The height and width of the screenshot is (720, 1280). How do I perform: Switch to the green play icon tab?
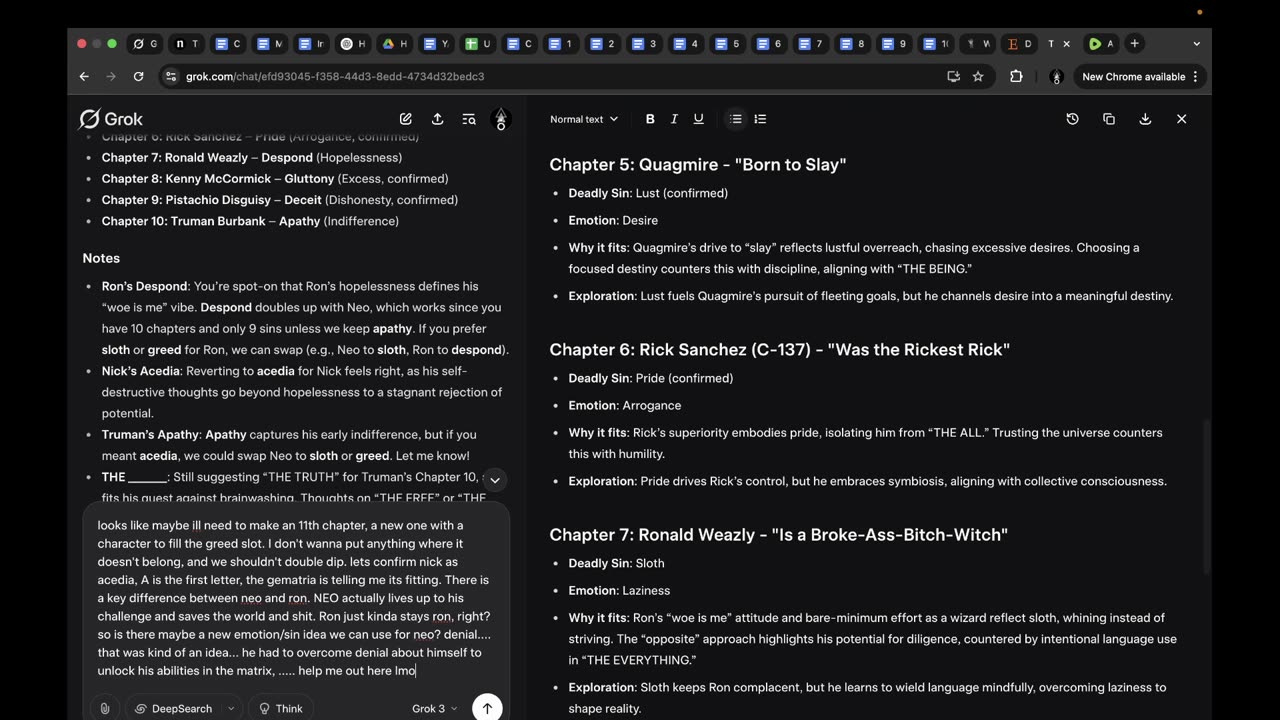pos(1102,44)
